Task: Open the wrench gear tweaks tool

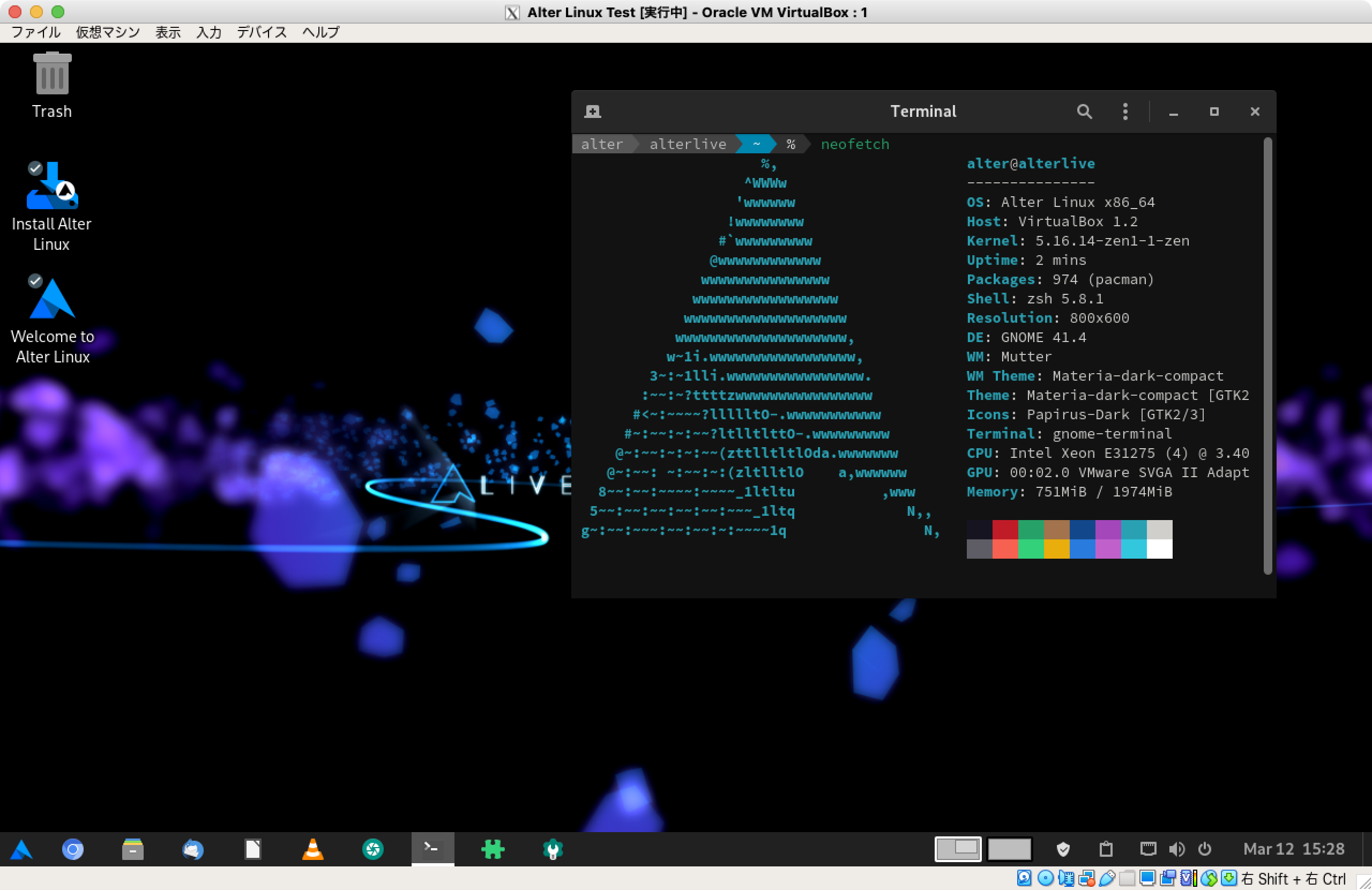Action: [x=553, y=849]
